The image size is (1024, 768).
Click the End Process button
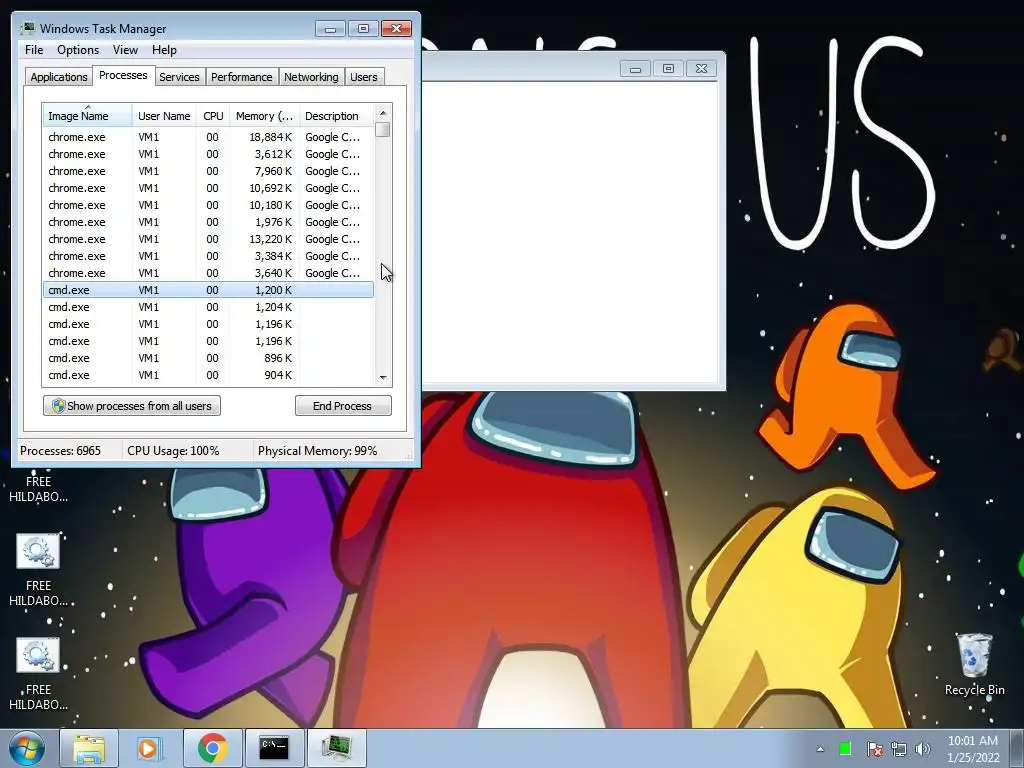[343, 406]
